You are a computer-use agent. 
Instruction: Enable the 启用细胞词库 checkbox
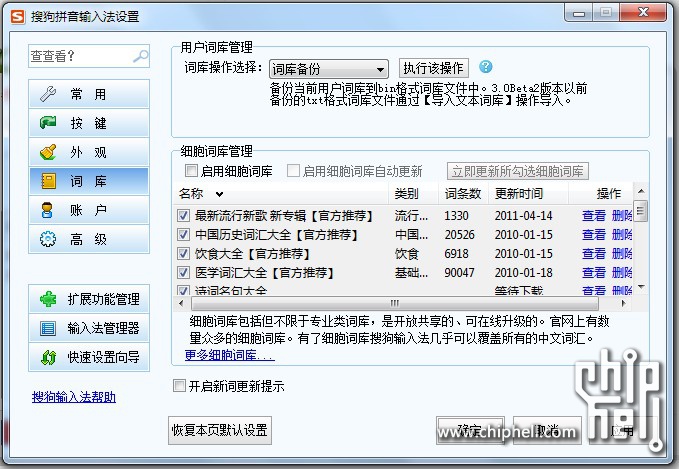[x=191, y=171]
